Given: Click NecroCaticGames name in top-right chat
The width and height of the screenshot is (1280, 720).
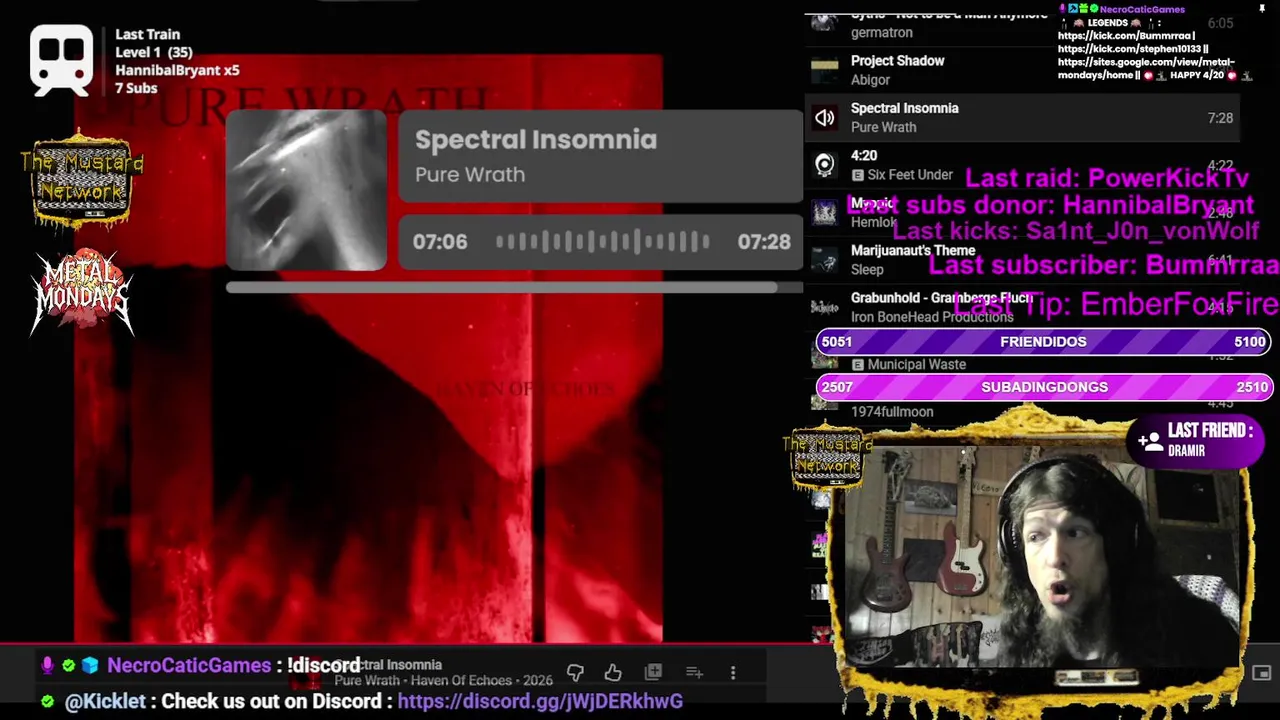Looking at the screenshot, I should [1142, 9].
